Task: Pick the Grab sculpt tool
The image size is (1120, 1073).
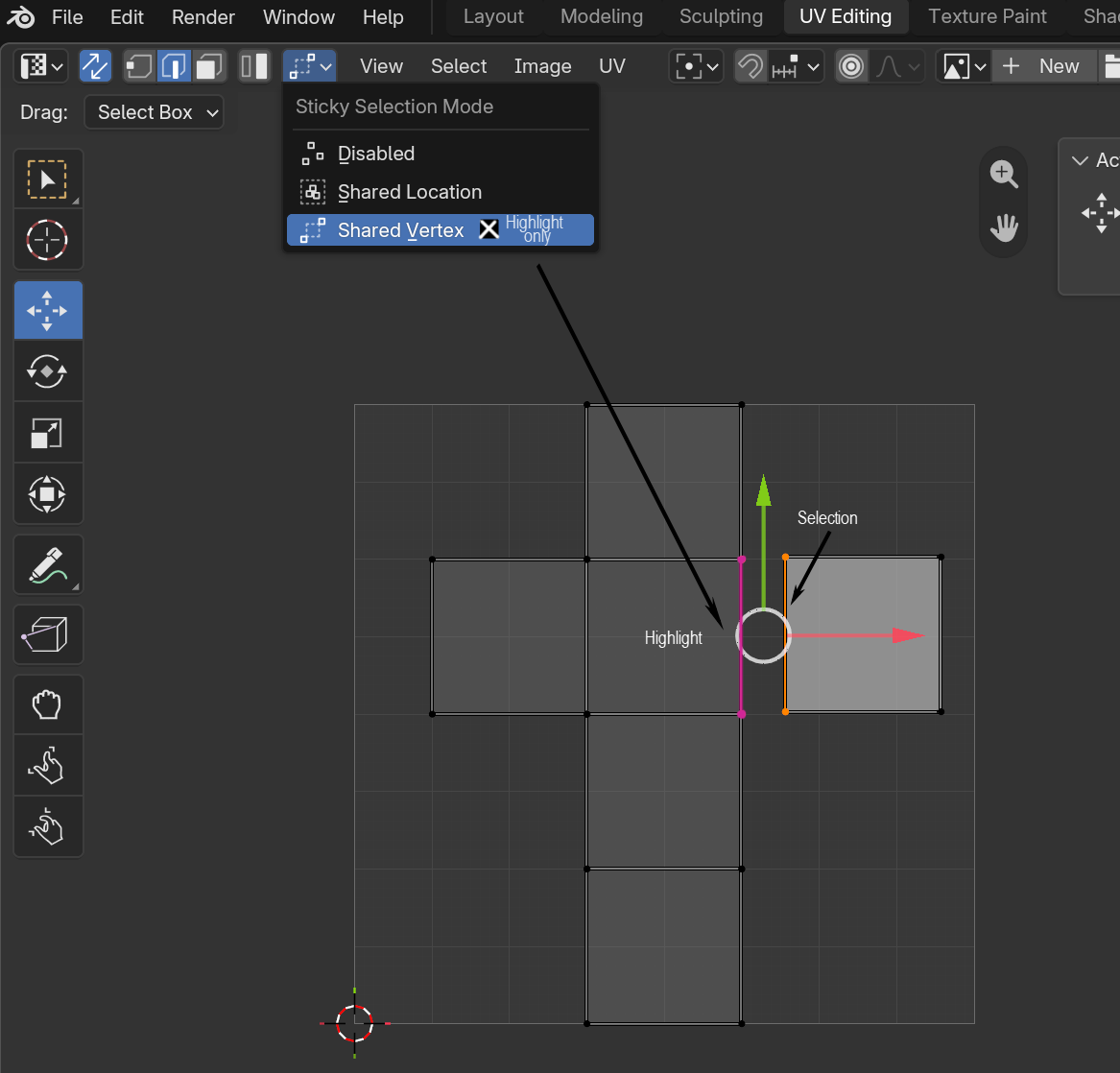Action: click(x=48, y=704)
